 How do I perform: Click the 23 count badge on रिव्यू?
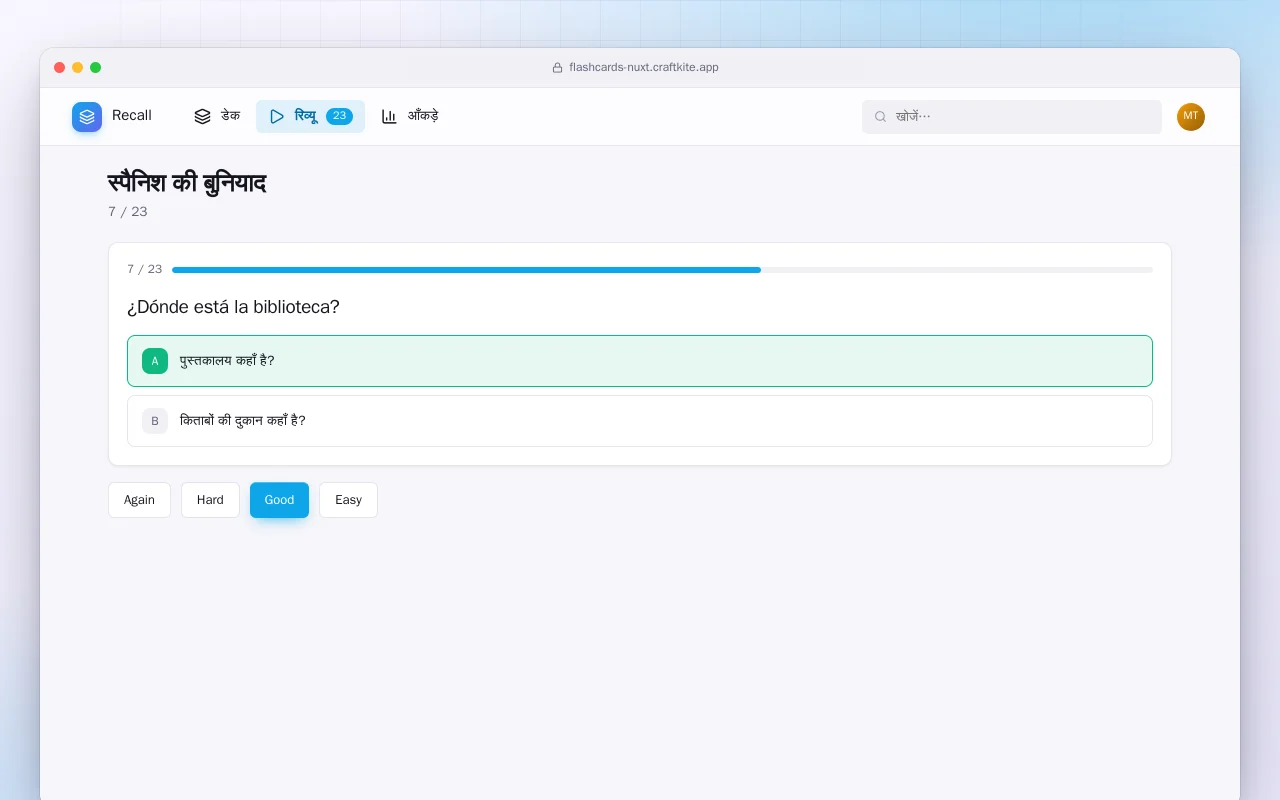click(339, 116)
